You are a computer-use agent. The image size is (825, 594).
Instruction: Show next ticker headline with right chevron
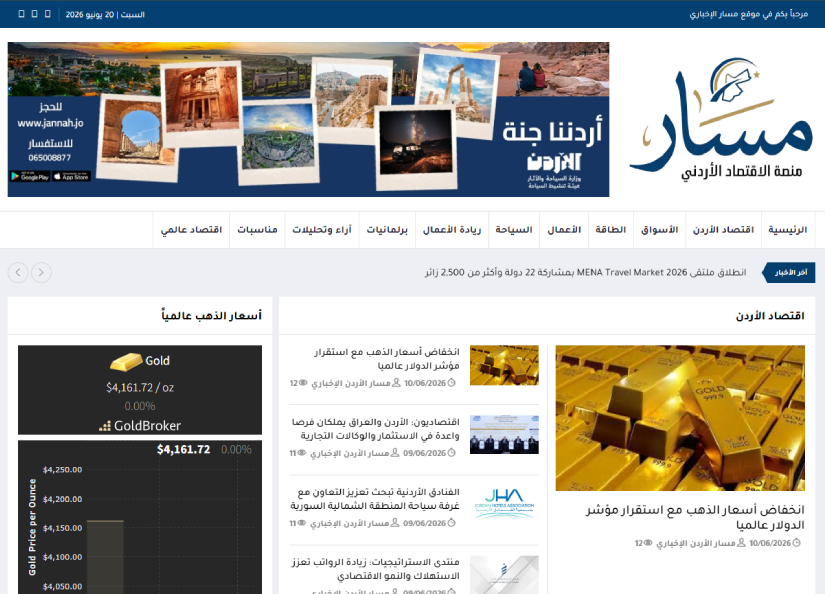pos(41,273)
